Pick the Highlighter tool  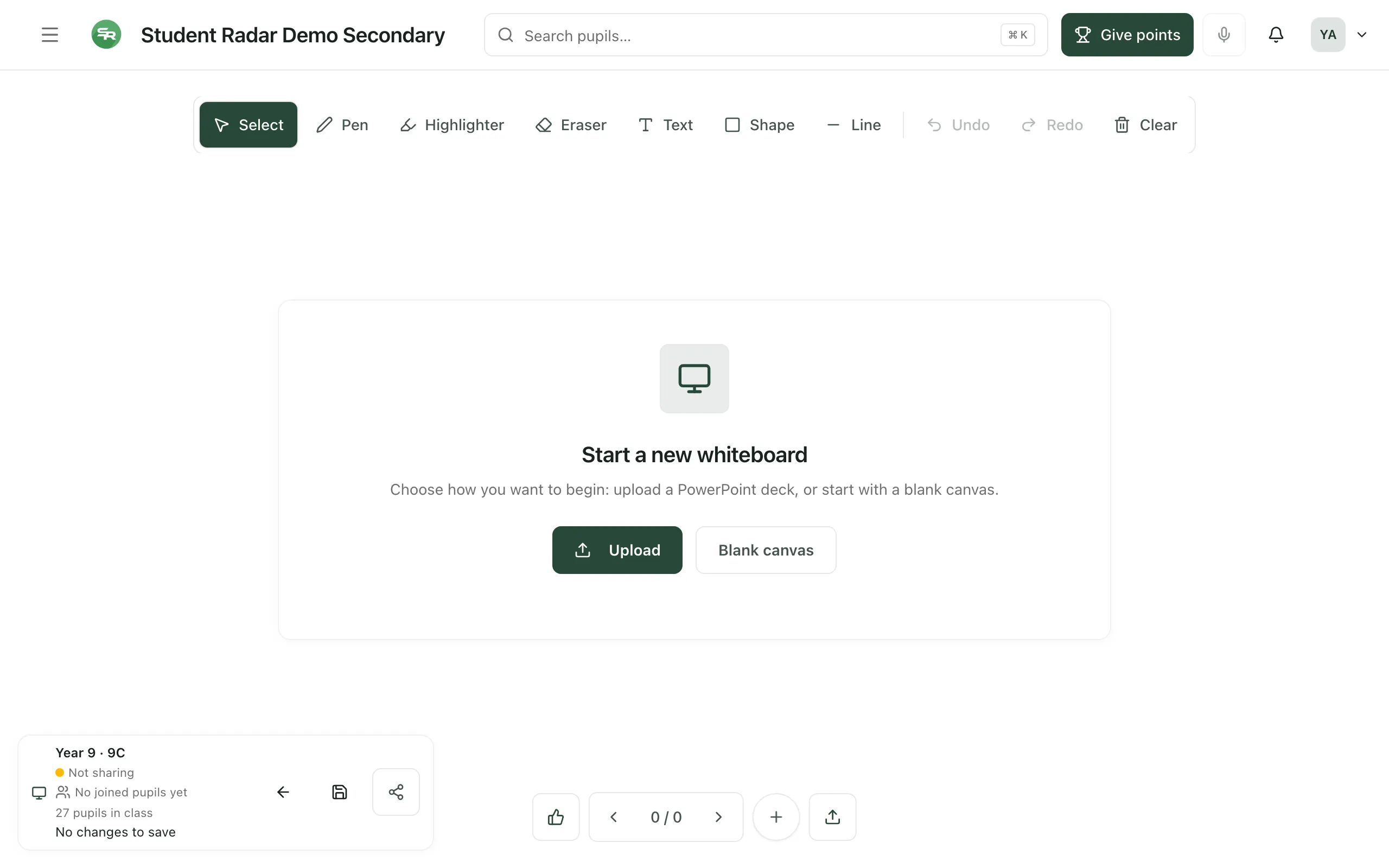(x=452, y=125)
